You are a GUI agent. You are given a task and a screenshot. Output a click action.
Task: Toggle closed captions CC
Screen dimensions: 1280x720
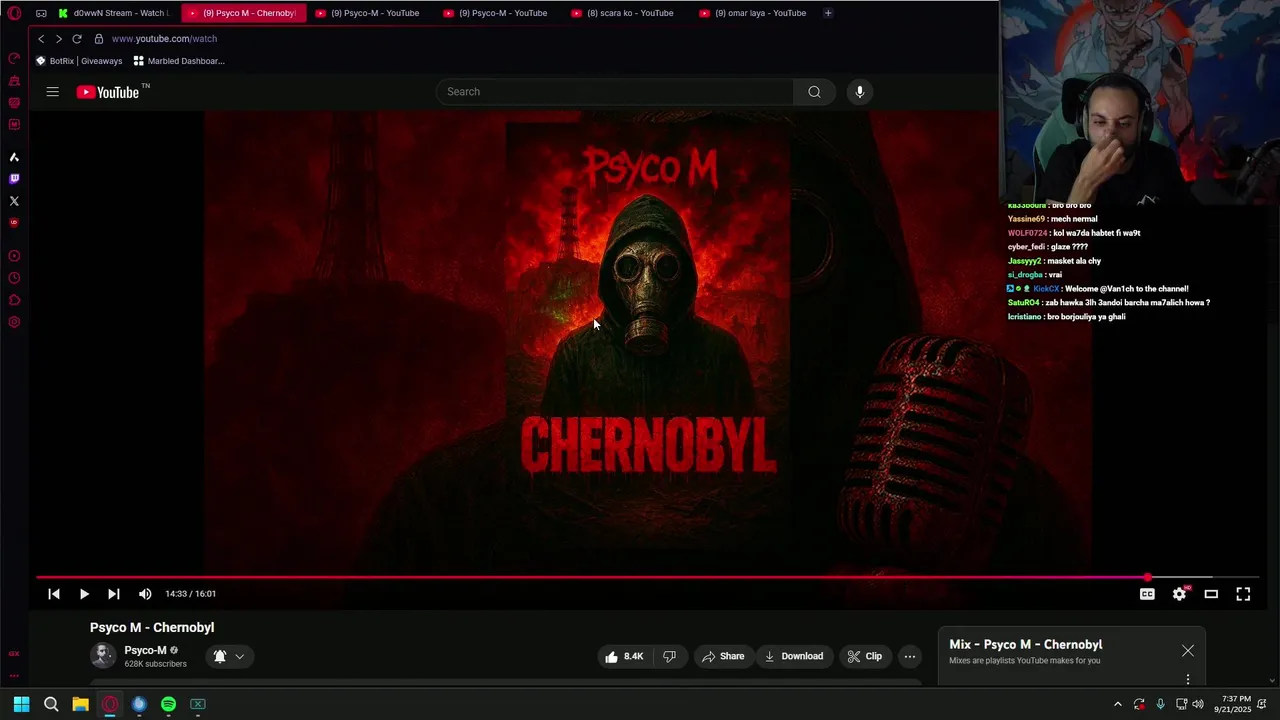coord(1147,594)
